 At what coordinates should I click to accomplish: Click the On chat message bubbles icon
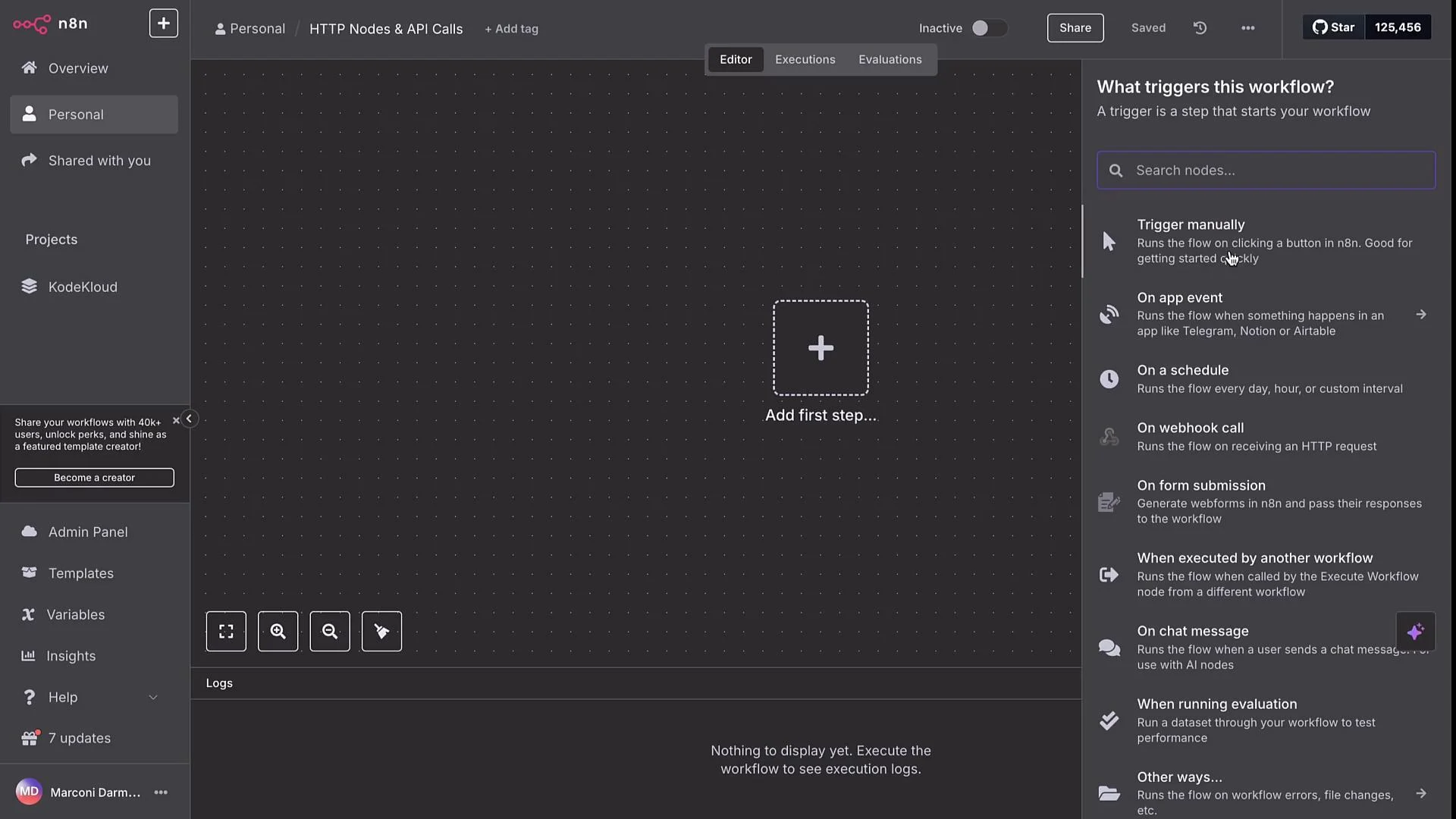(x=1109, y=647)
